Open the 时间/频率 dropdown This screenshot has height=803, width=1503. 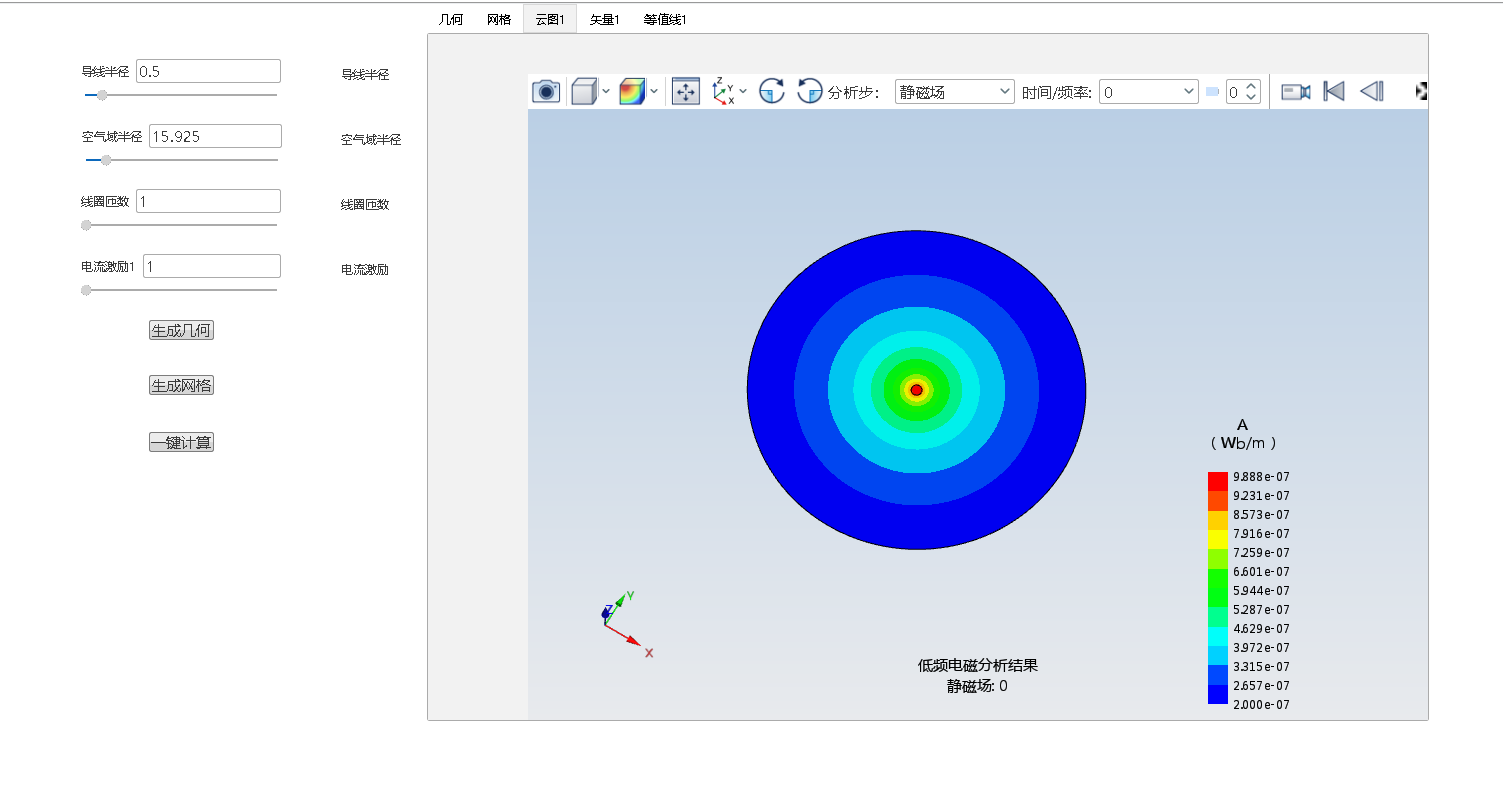(x=1148, y=92)
